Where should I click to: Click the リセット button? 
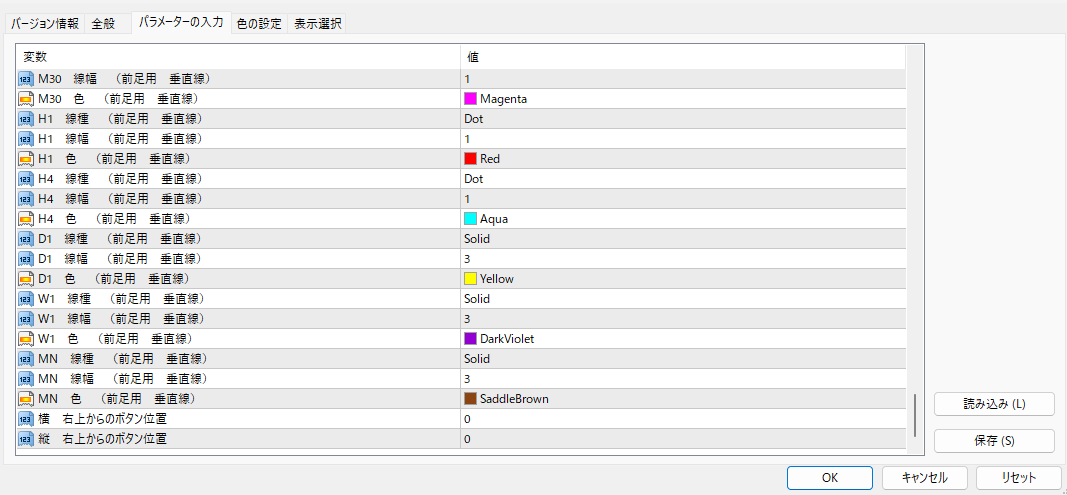coord(1019,478)
